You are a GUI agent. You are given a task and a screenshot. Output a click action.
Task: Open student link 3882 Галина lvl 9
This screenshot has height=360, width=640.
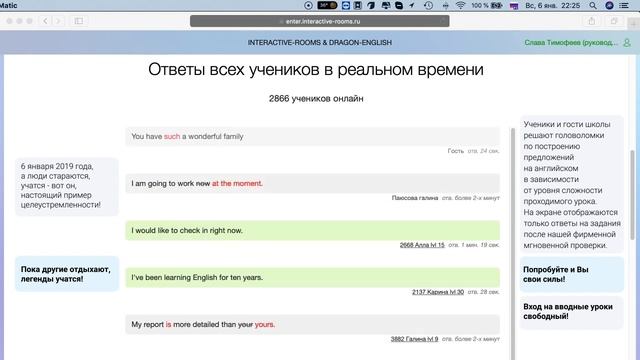pos(414,339)
